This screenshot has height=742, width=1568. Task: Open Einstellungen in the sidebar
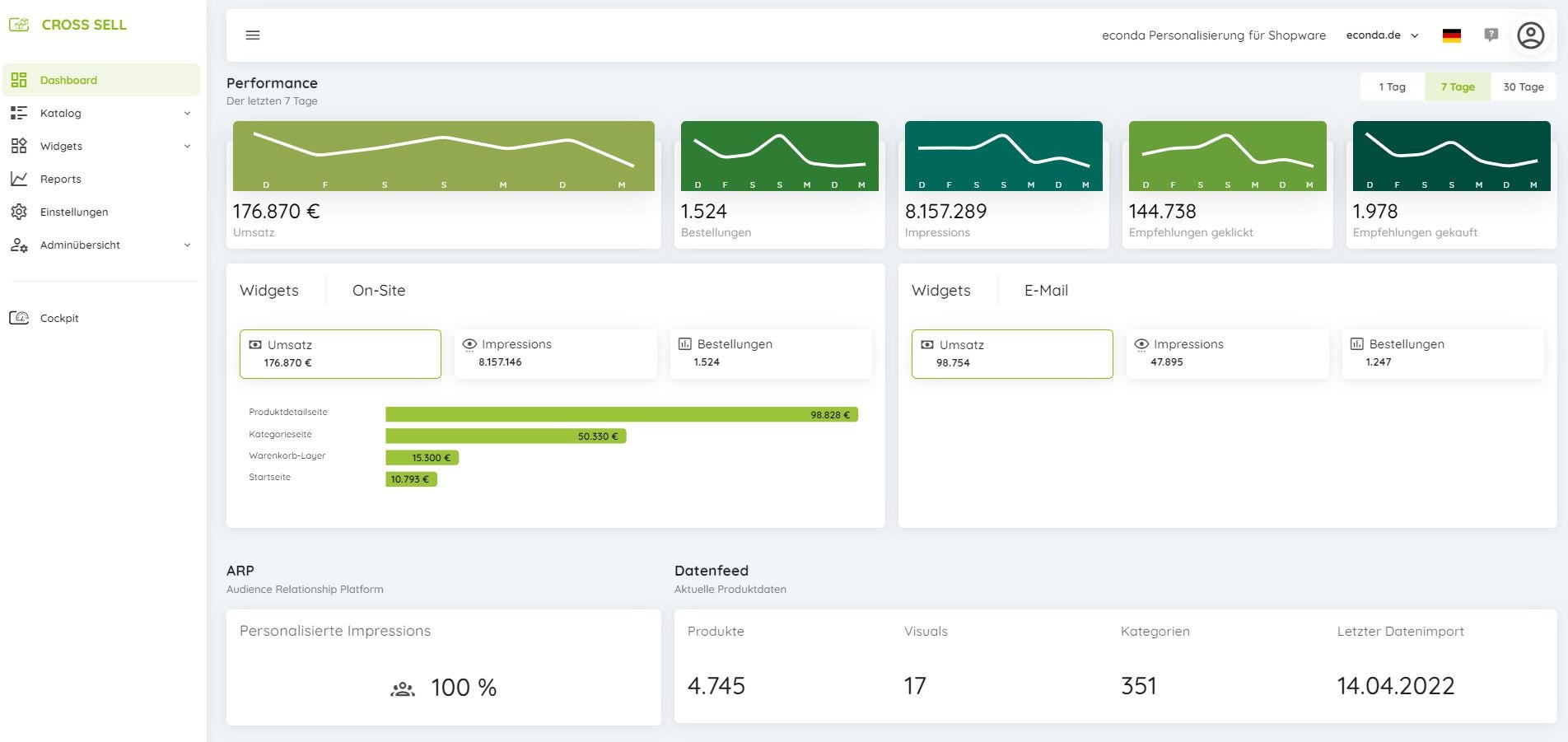(101, 212)
